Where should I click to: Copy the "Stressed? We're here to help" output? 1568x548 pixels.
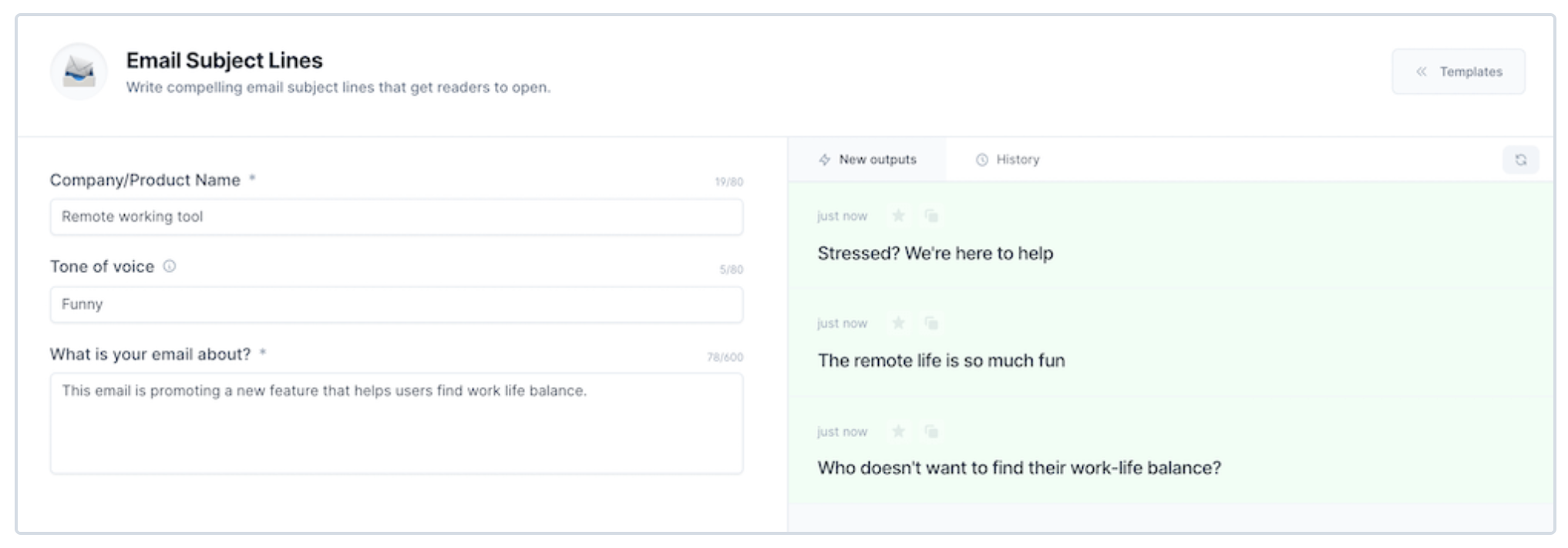(931, 216)
